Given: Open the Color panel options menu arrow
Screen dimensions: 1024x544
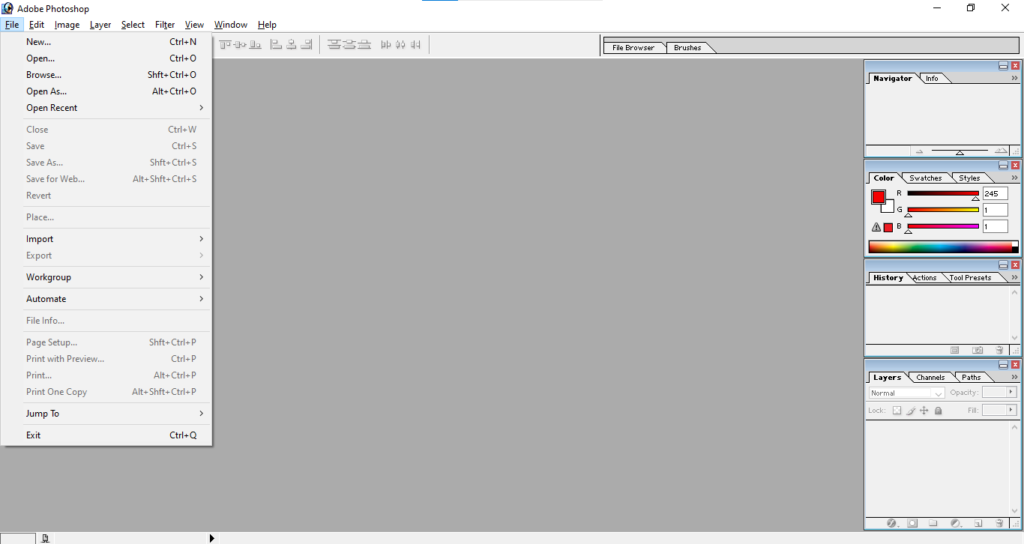Looking at the screenshot, I should pos(1014,178).
